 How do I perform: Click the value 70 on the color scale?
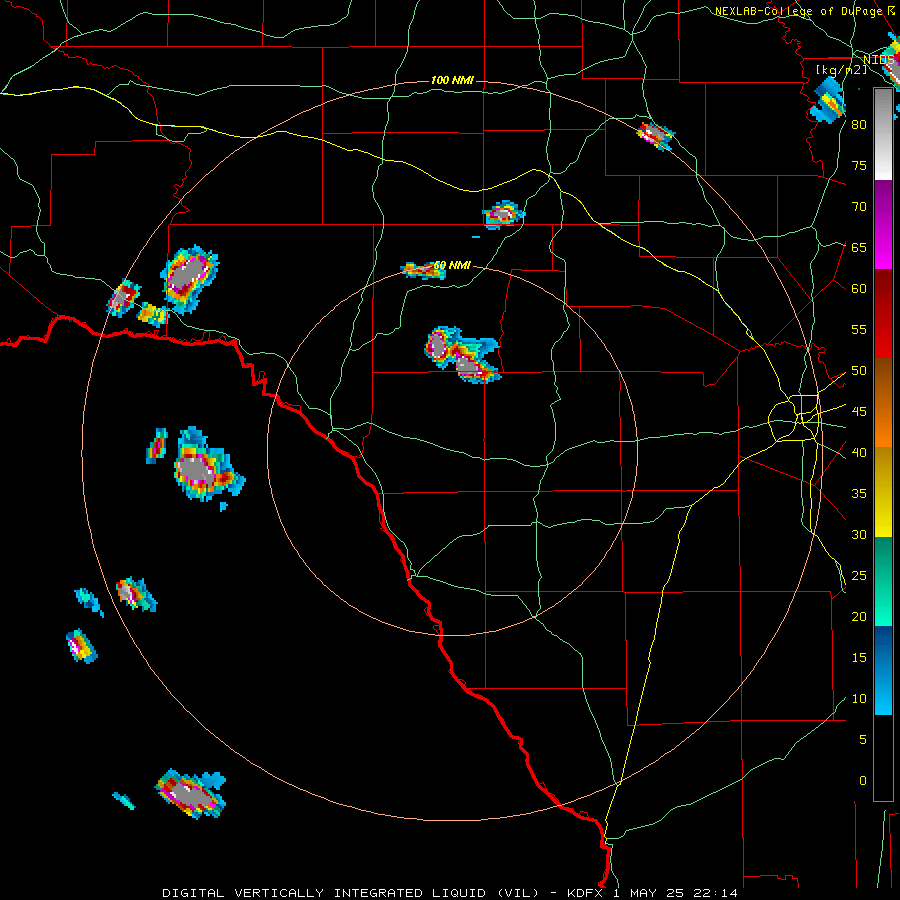pyautogui.click(x=859, y=207)
